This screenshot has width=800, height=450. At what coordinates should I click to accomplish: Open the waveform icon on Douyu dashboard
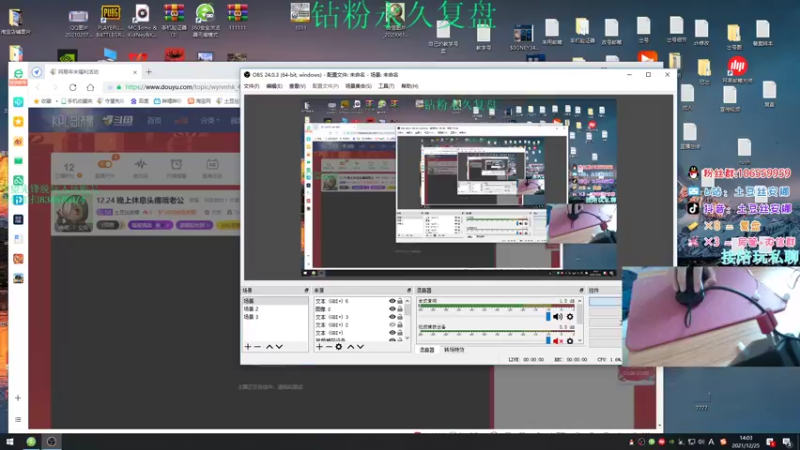(140, 164)
